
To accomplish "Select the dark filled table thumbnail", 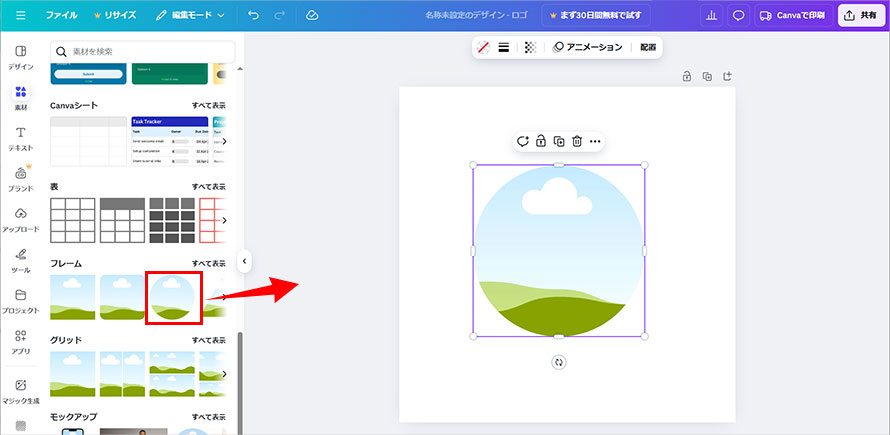I will [x=172, y=220].
